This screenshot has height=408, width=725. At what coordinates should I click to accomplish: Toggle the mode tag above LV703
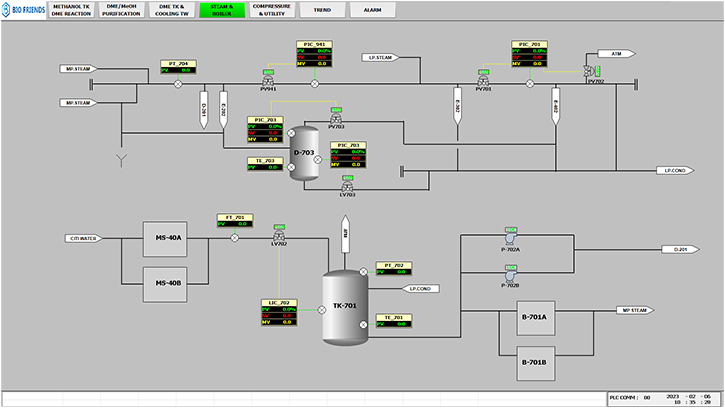tap(347, 178)
